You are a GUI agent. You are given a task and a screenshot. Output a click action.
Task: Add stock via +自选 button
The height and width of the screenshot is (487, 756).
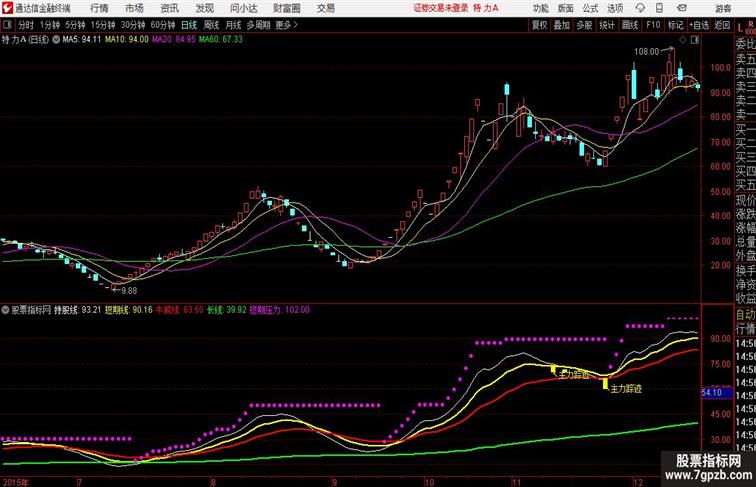click(x=699, y=25)
